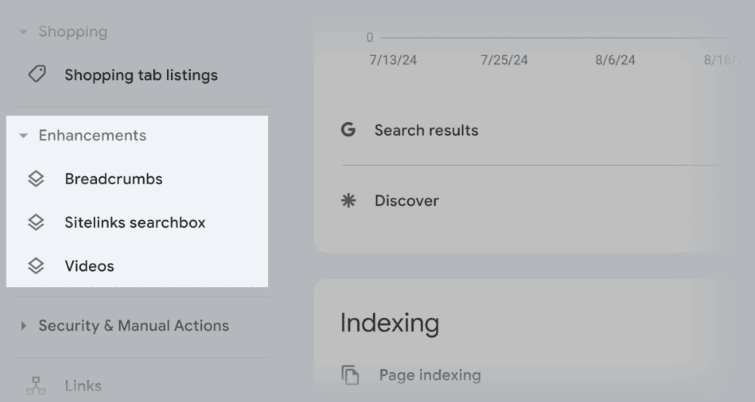The height and width of the screenshot is (402, 755).
Task: Open the Videos enhancement report
Action: (90, 266)
